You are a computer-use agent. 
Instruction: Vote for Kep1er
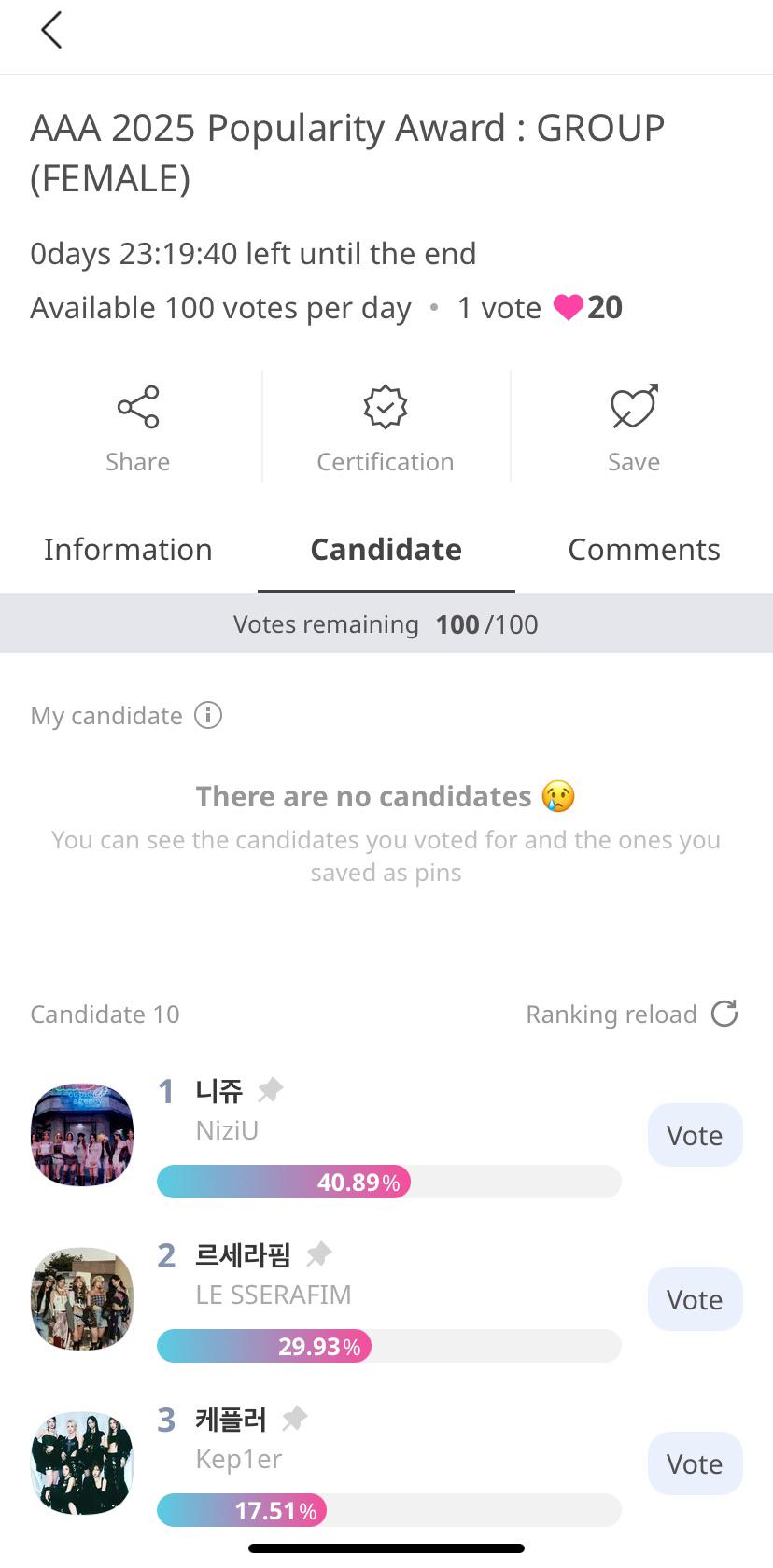pyautogui.click(x=695, y=1463)
